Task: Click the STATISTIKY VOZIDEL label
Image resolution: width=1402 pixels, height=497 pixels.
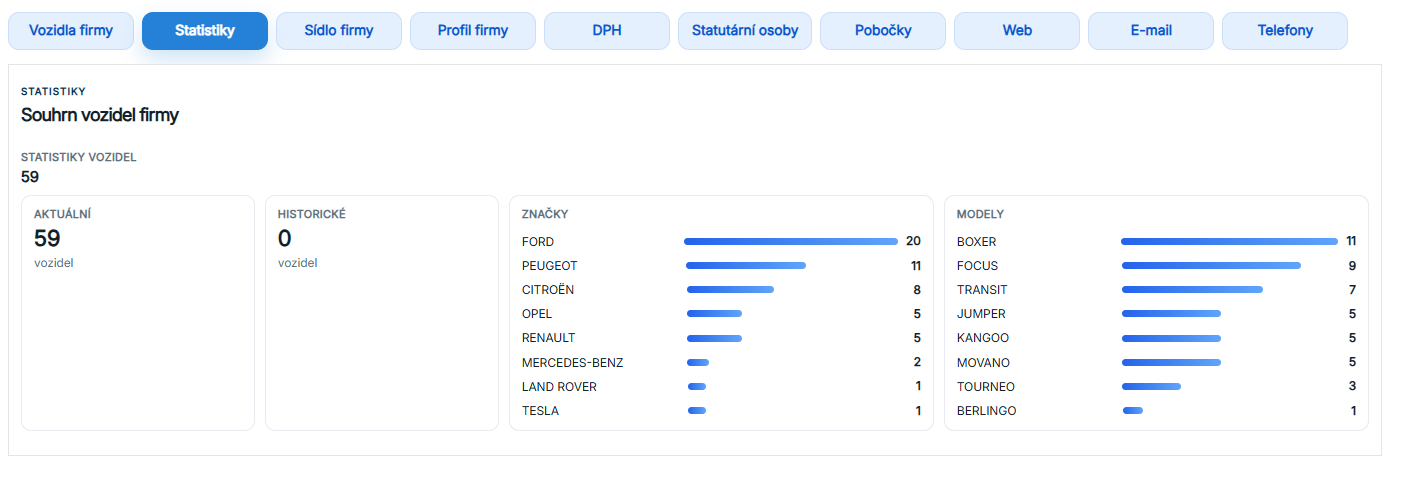Action: pyautogui.click(x=79, y=157)
